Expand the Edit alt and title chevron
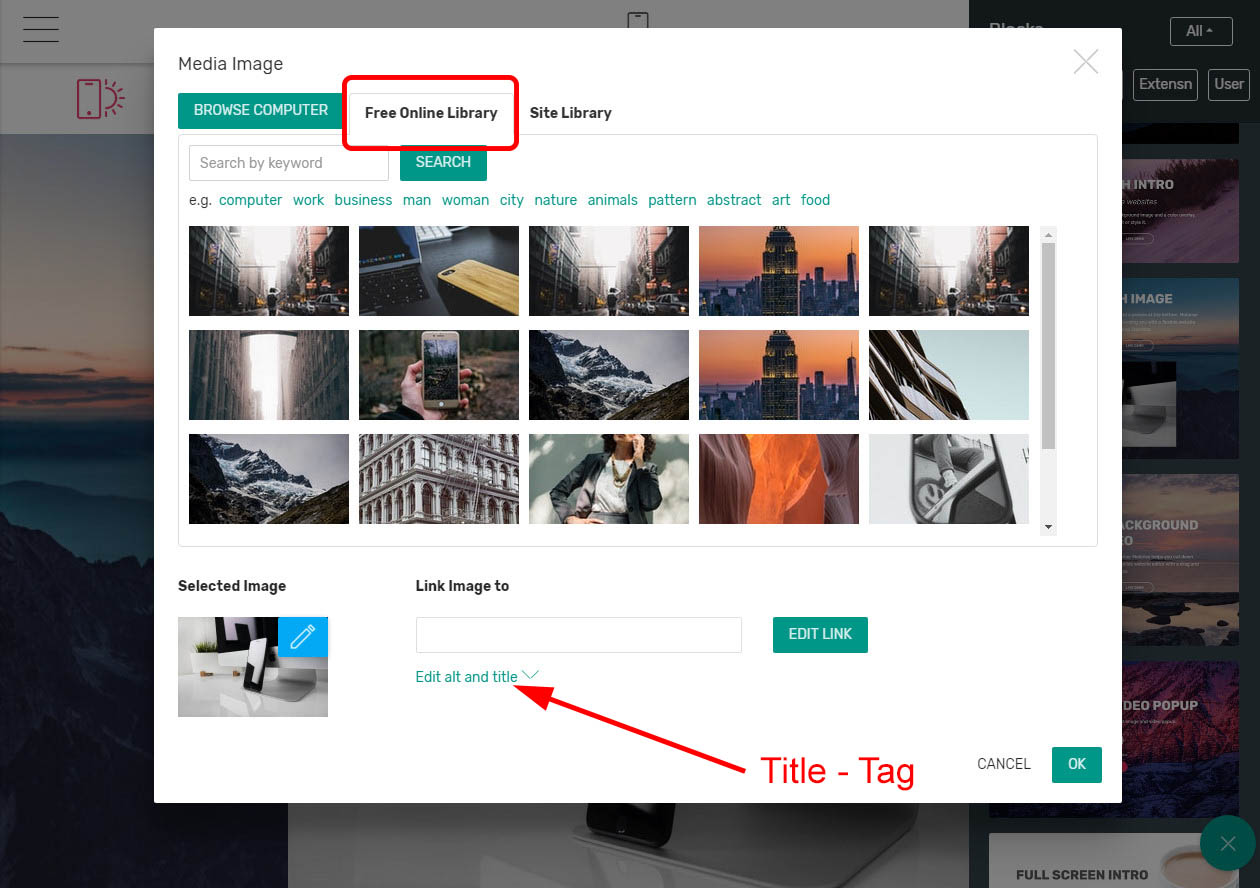The image size is (1260, 888). 531,675
